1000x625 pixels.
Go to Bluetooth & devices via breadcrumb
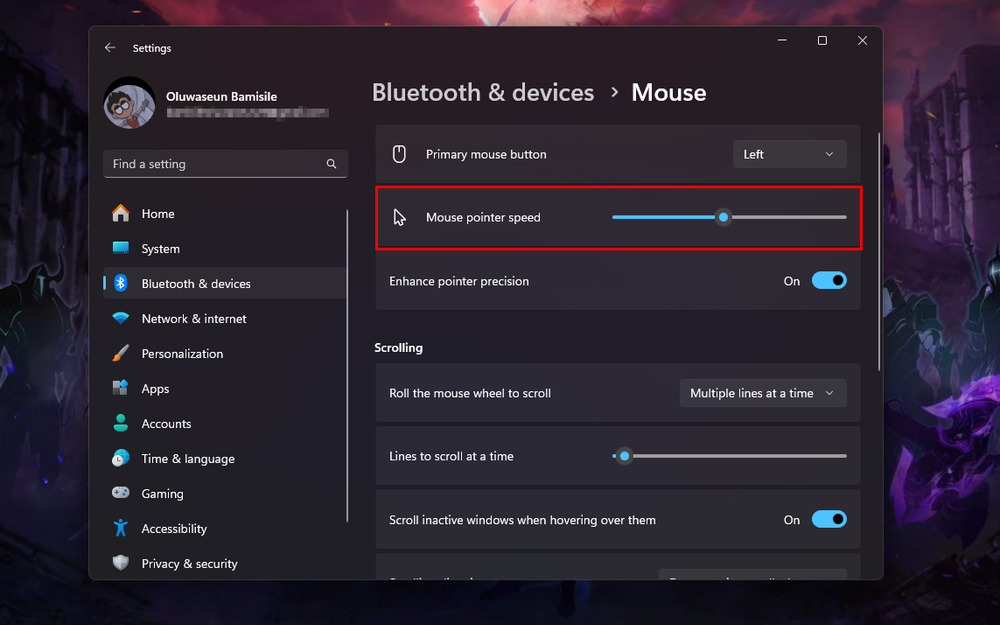pos(483,92)
